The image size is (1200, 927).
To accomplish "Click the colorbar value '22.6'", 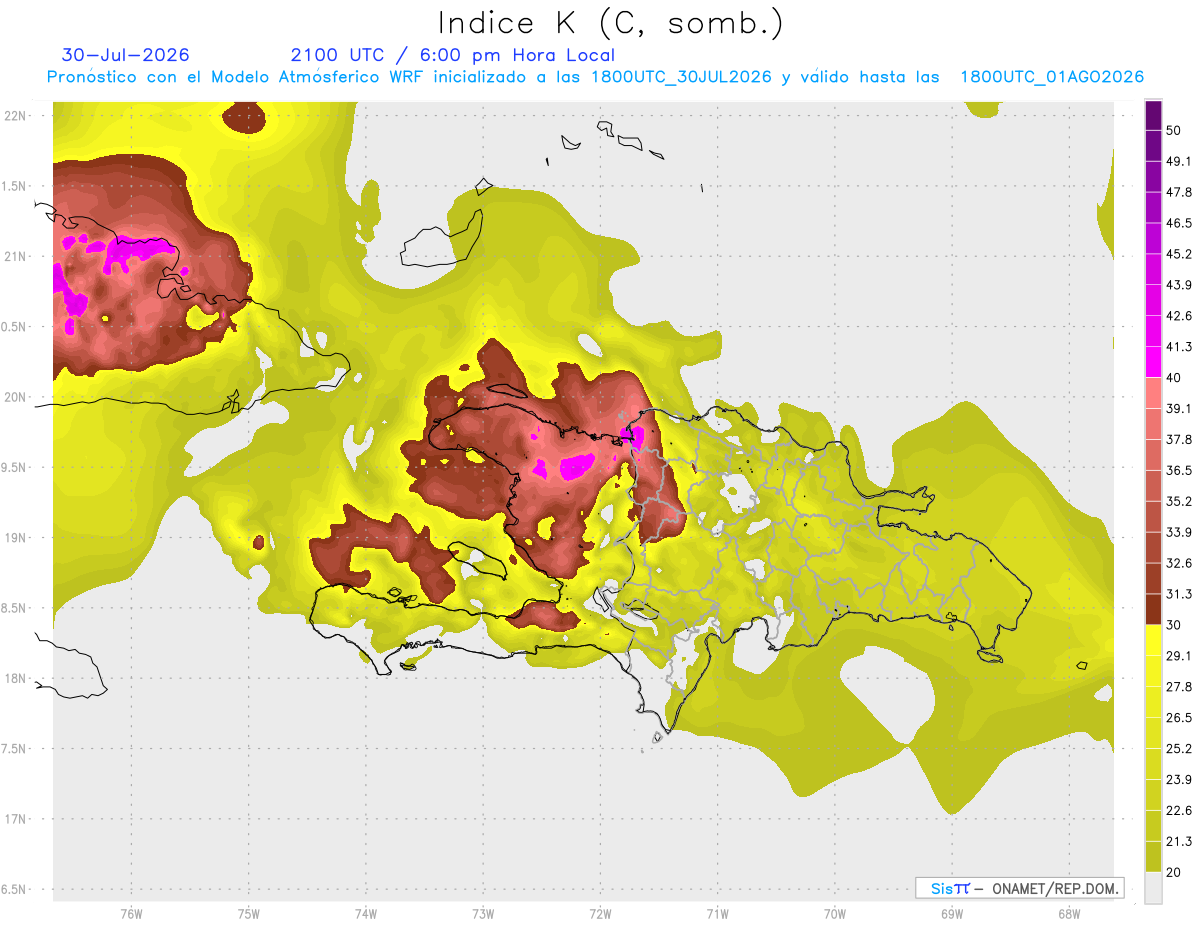I will tap(1179, 810).
